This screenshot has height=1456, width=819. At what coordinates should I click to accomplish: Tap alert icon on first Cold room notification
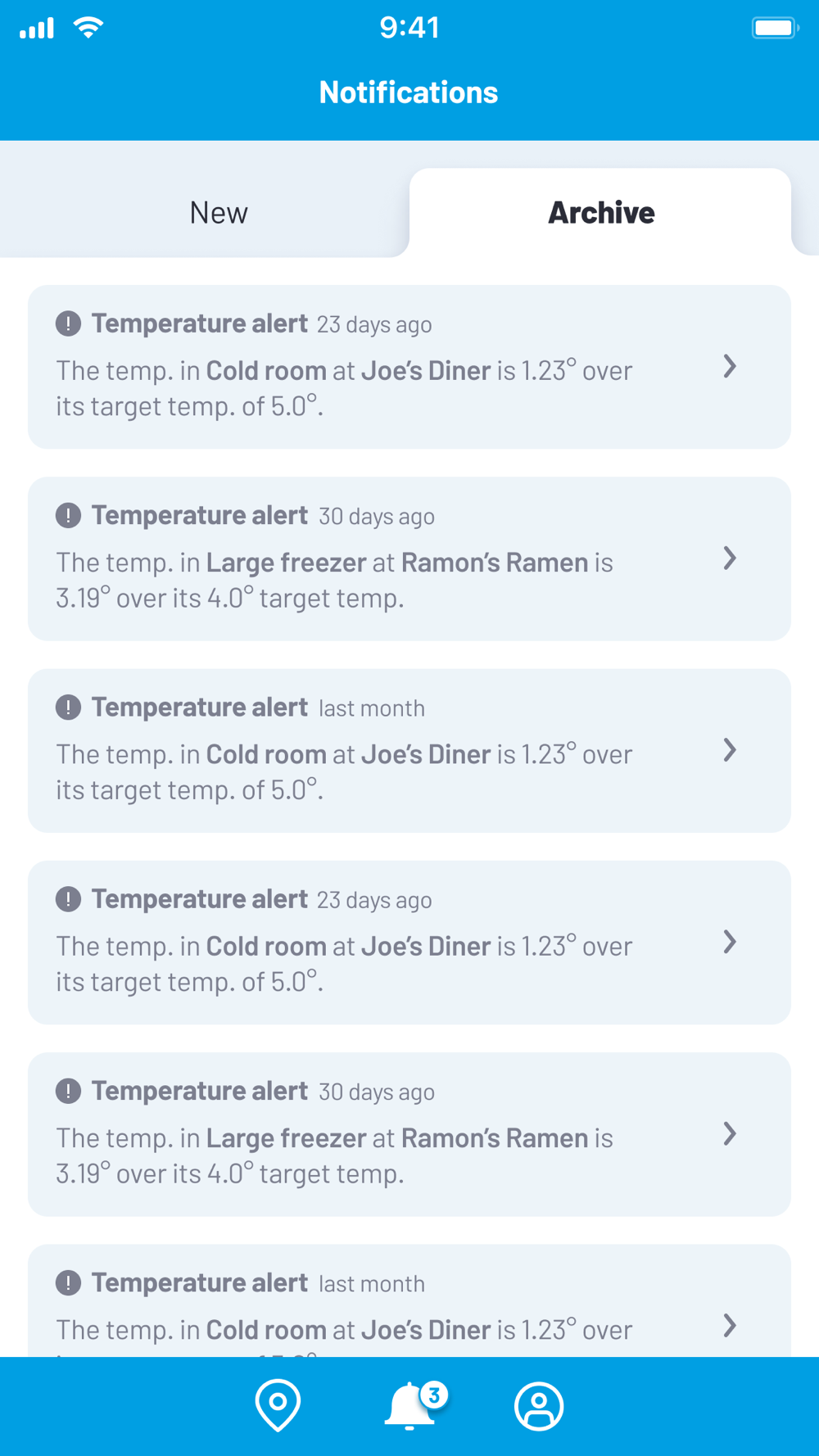pos(68,323)
